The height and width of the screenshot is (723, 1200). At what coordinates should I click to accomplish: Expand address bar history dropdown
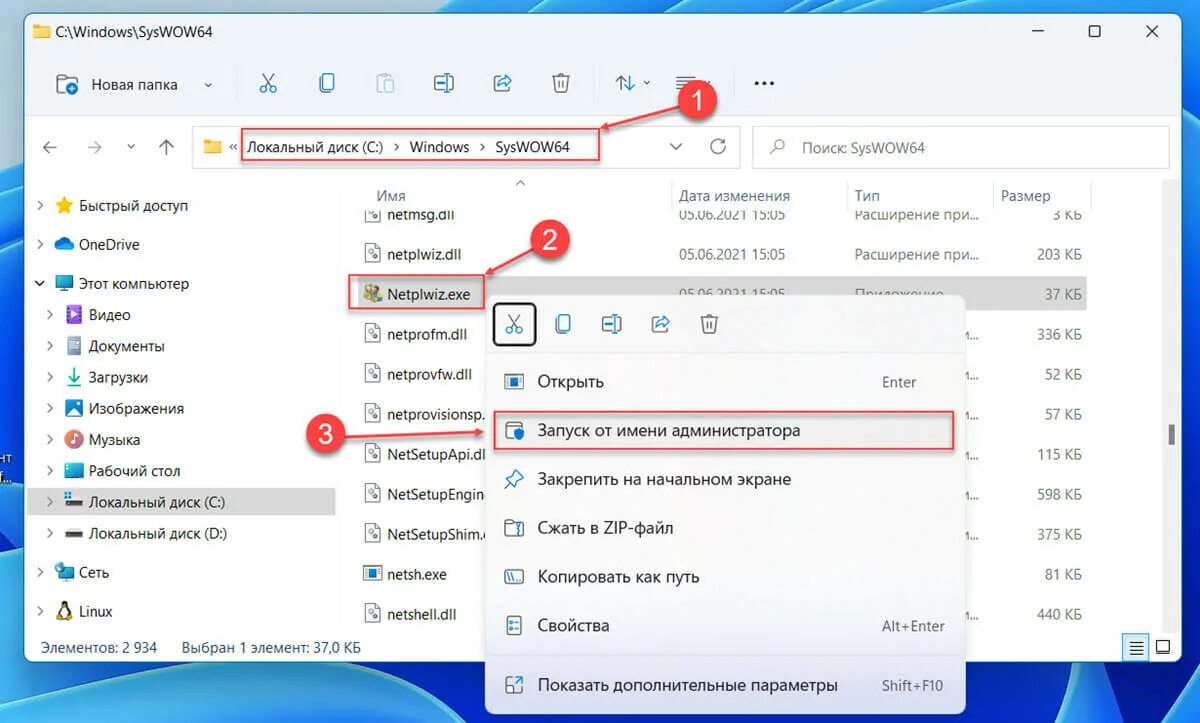(x=676, y=147)
